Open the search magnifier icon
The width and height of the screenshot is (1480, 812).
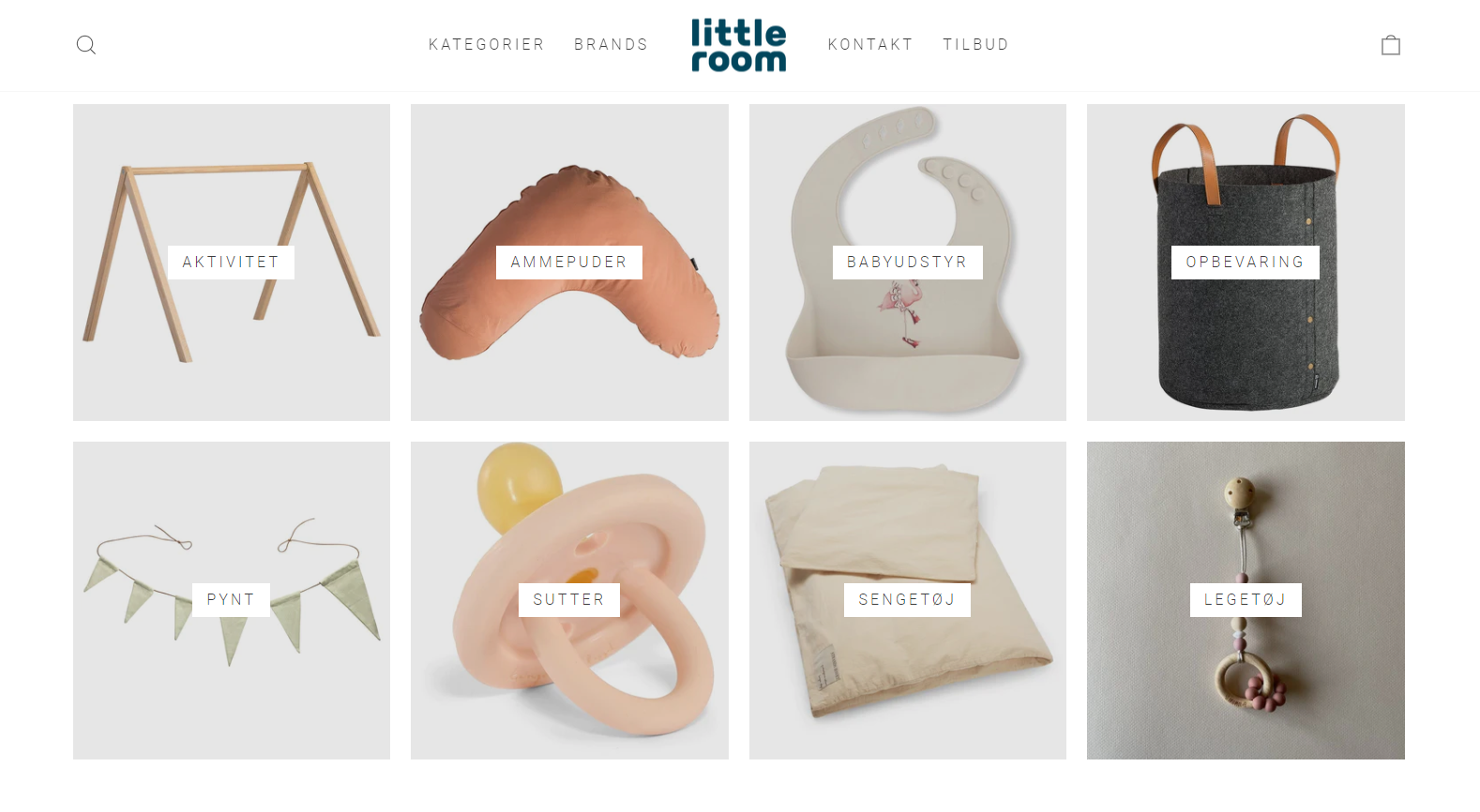pos(86,45)
